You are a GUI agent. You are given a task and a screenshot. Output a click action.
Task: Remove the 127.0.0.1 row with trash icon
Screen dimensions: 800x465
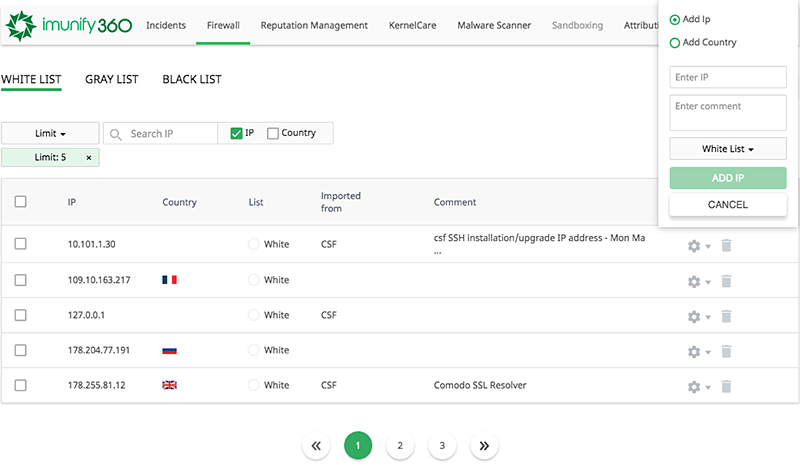tap(727, 316)
